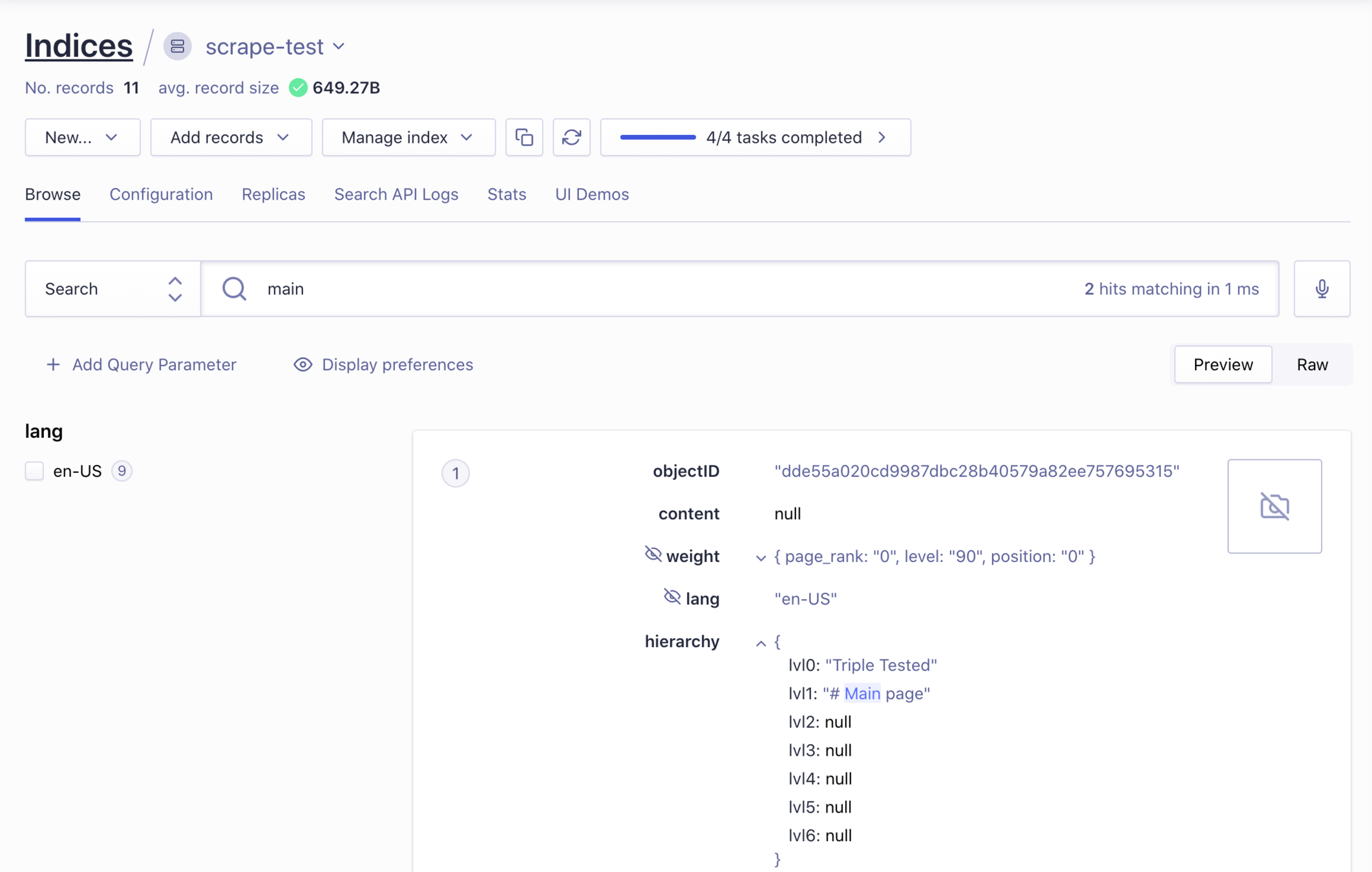
Task: Click the no-image placeholder thumbnail
Action: click(x=1274, y=506)
